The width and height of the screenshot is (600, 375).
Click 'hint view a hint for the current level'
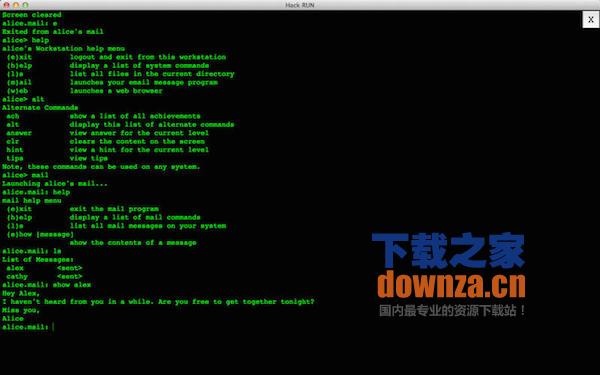[x=108, y=150]
